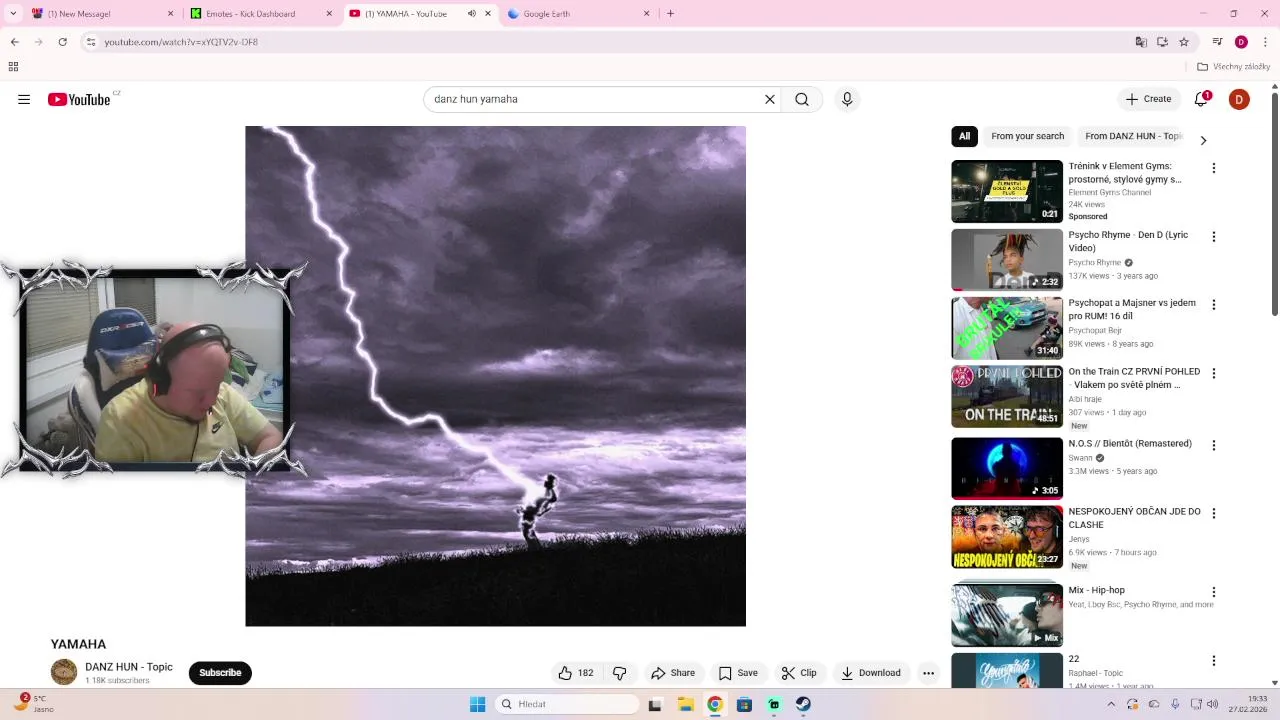Viewport: 1280px width, 720px height.
Task: Mute the YAMAHA tab via speaker icon
Action: (472, 14)
